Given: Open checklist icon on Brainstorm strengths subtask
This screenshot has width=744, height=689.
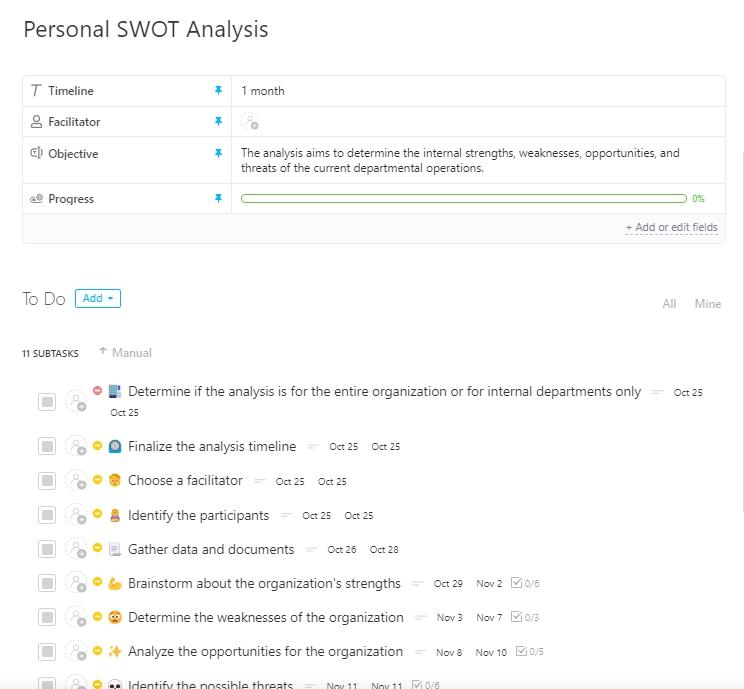Looking at the screenshot, I should point(516,583).
